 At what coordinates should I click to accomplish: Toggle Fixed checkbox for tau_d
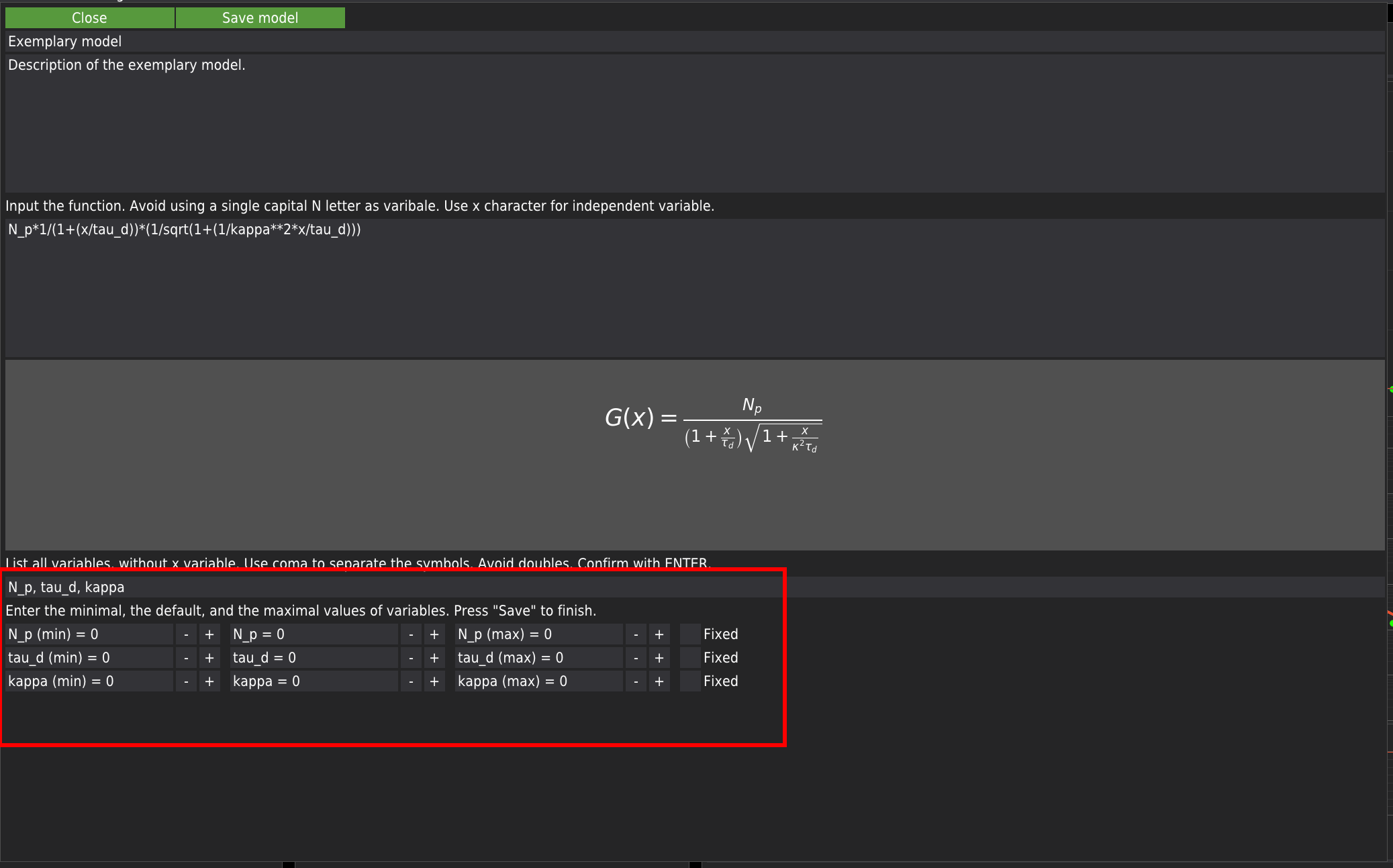690,658
